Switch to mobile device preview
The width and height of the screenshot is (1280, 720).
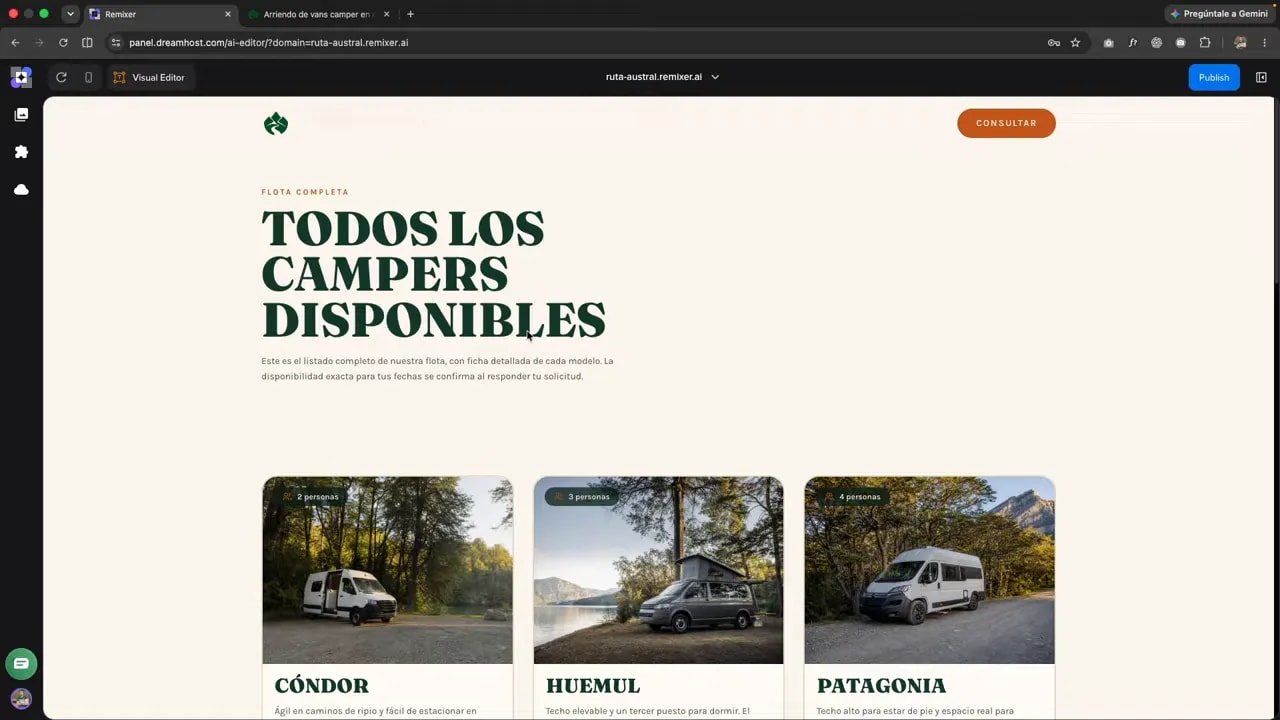click(x=88, y=77)
